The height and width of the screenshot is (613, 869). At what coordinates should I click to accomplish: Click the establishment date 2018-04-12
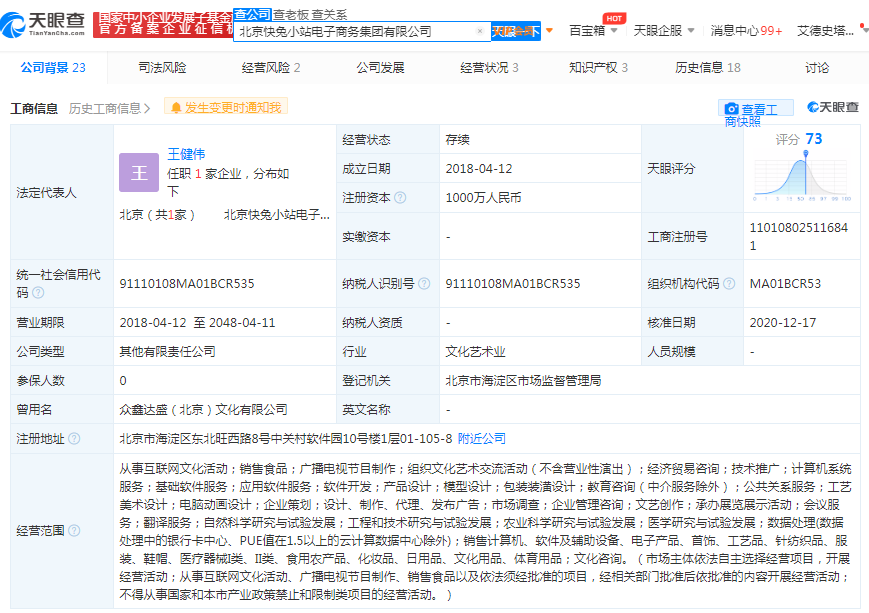tap(479, 168)
